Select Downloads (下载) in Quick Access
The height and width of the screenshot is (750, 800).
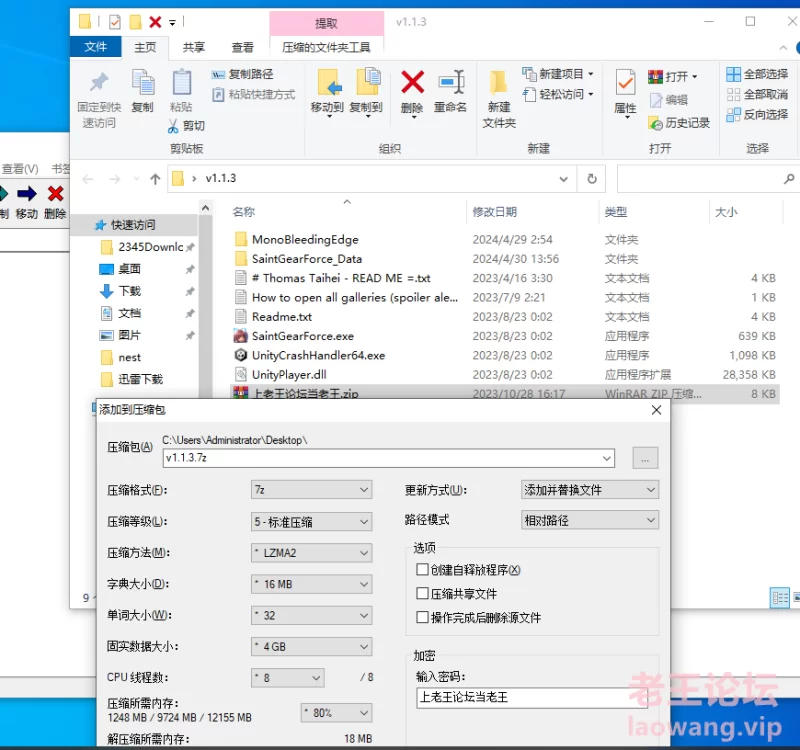click(x=130, y=291)
